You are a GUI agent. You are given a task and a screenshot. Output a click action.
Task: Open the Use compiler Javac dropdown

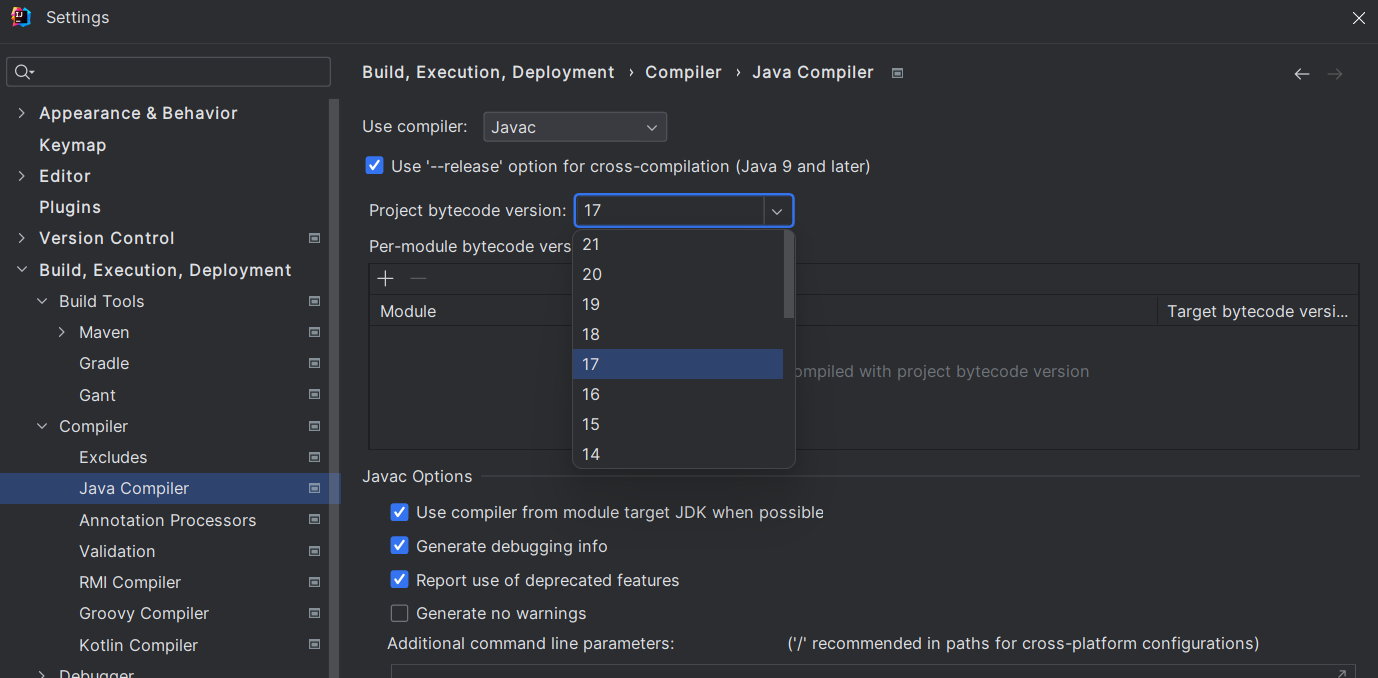point(575,127)
